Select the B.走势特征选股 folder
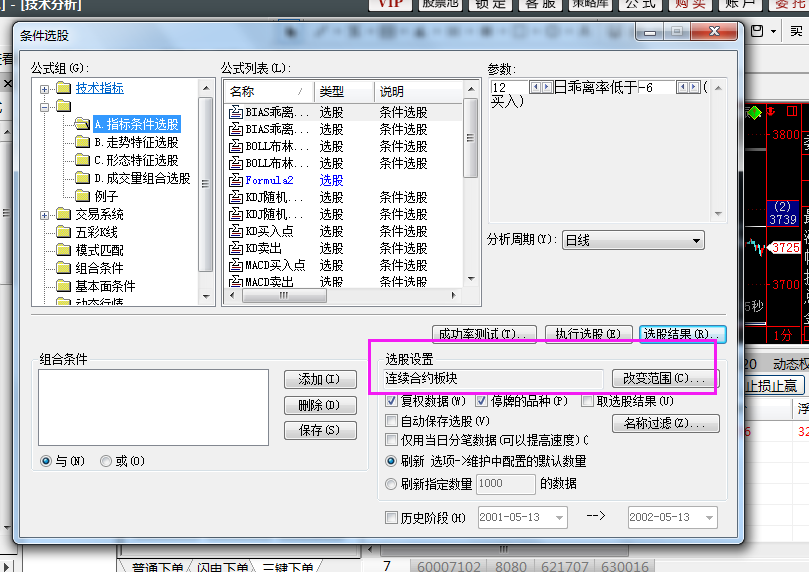809x572 pixels. coord(136,142)
